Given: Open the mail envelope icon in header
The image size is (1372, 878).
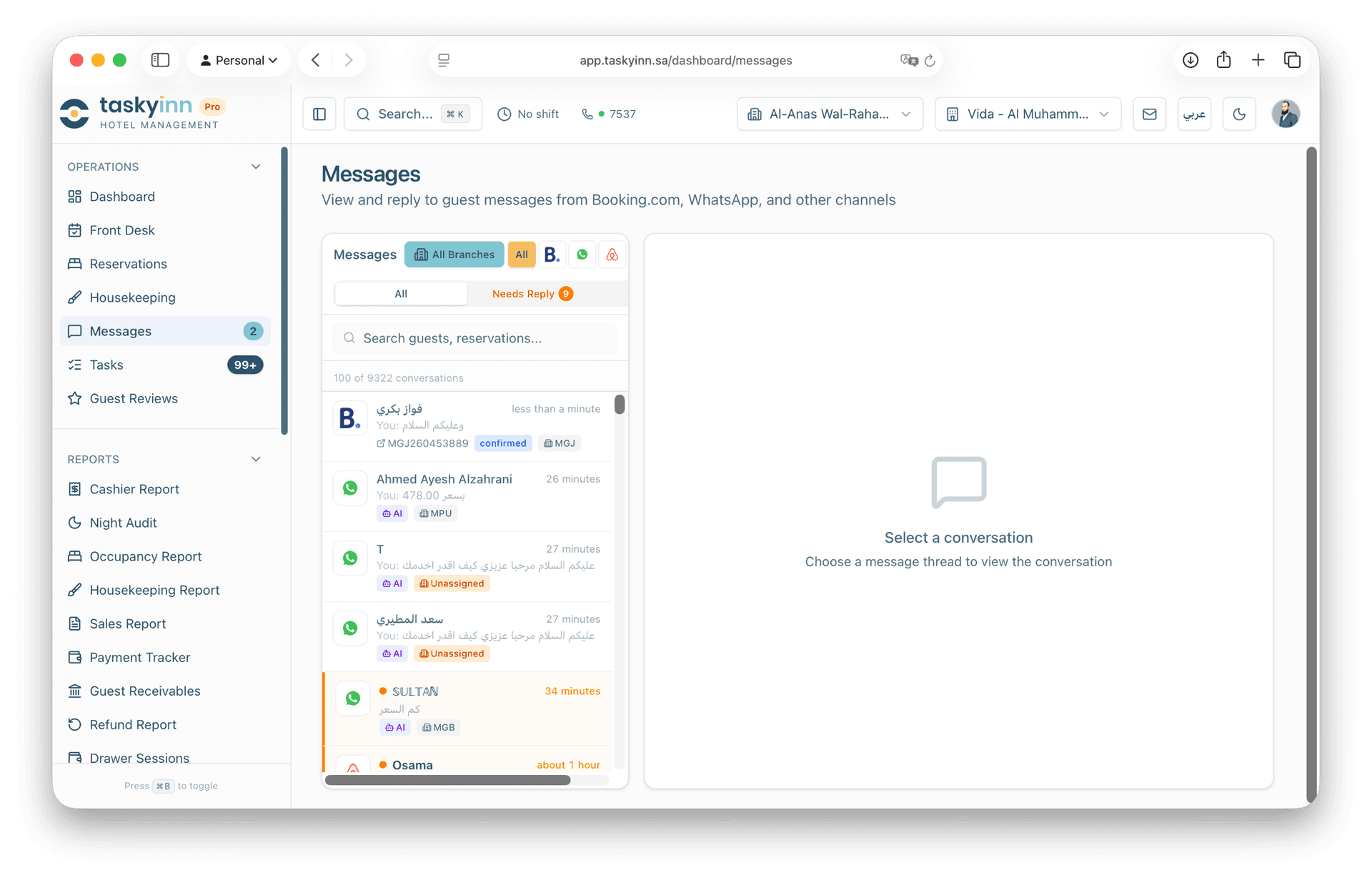Looking at the screenshot, I should 1149,114.
